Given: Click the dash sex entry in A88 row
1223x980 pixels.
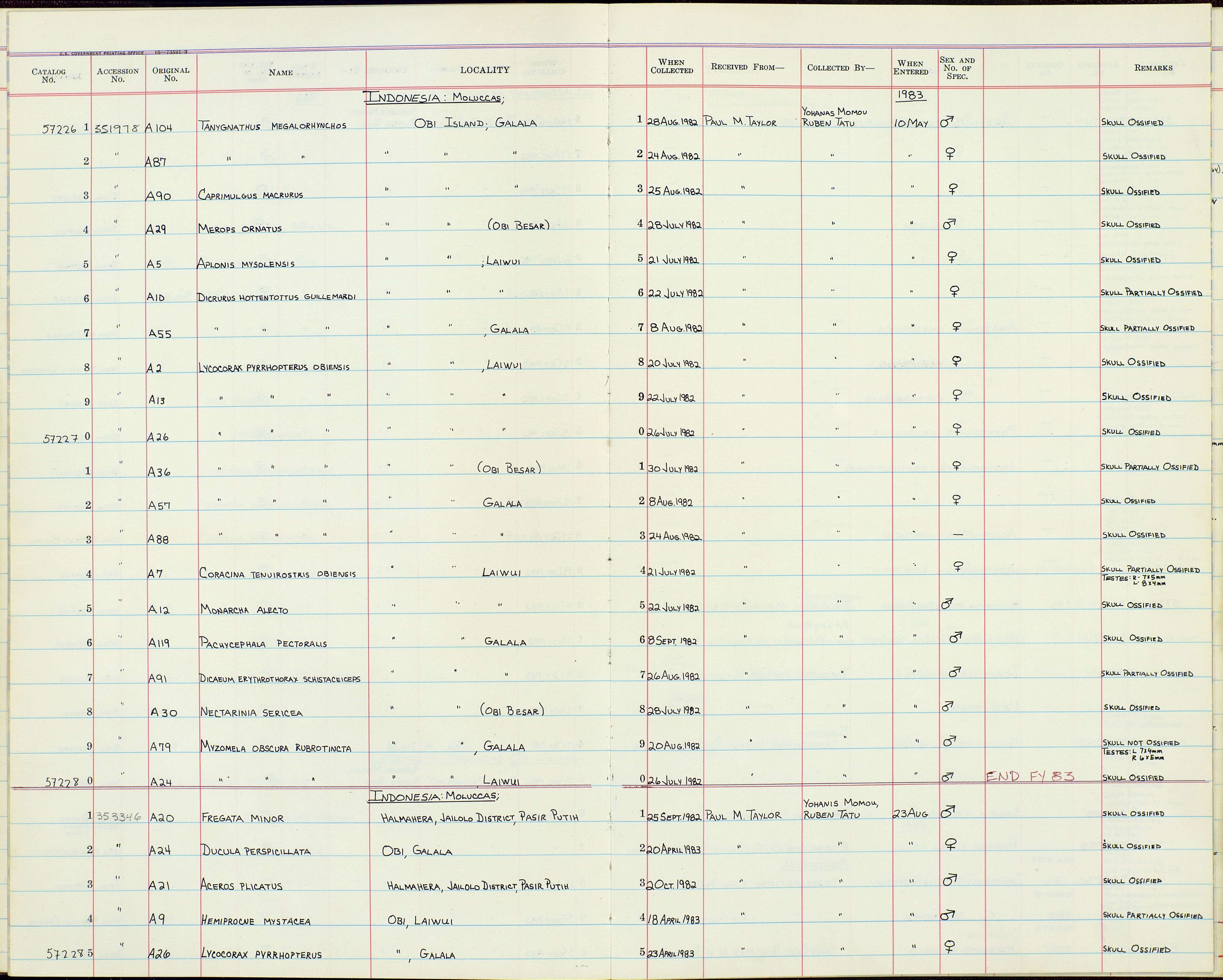Looking at the screenshot, I should [x=958, y=534].
